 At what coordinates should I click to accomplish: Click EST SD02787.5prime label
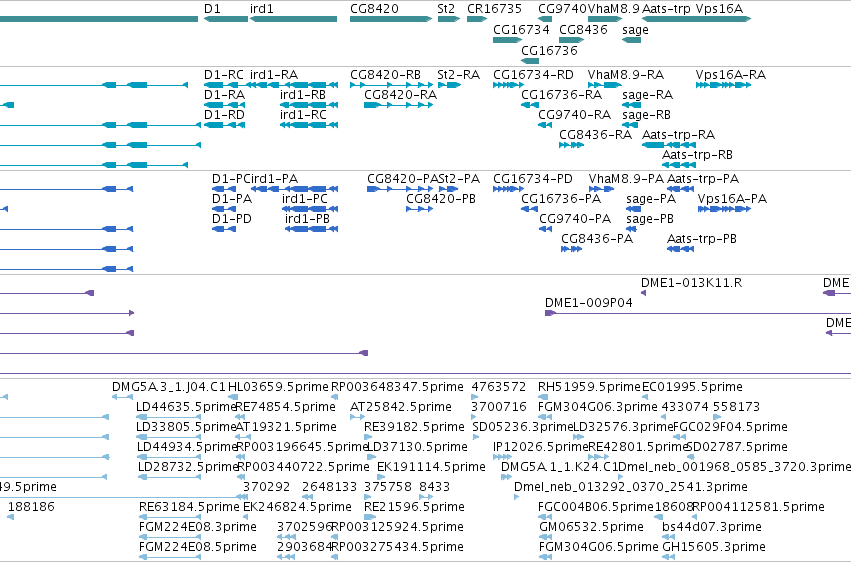736,447
